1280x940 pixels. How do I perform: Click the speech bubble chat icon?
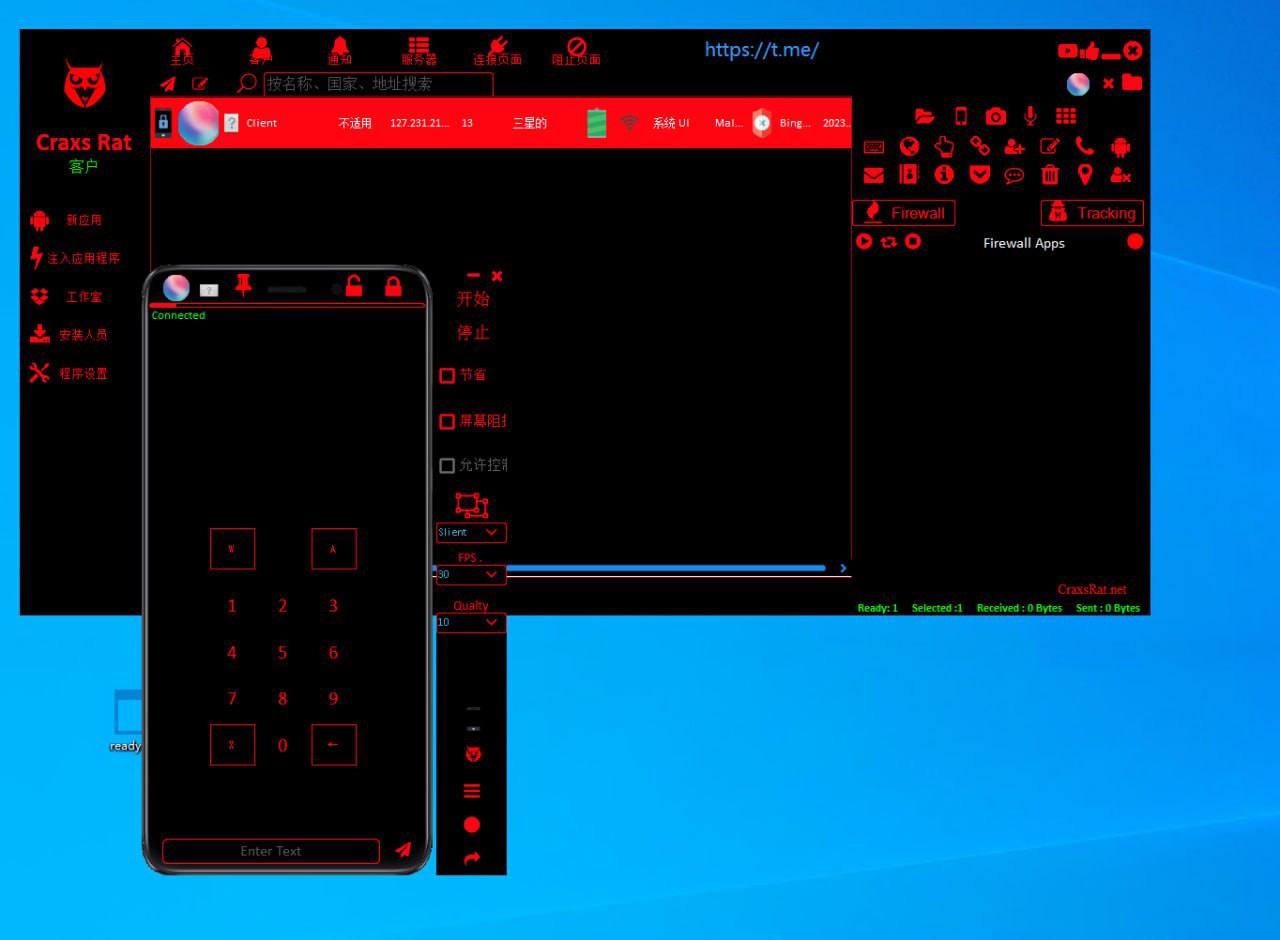click(x=1015, y=175)
